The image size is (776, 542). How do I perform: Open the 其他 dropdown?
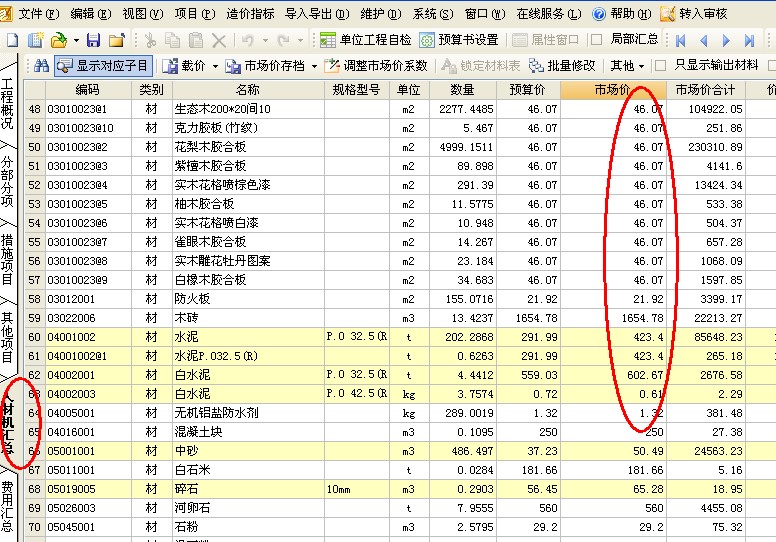click(627, 65)
